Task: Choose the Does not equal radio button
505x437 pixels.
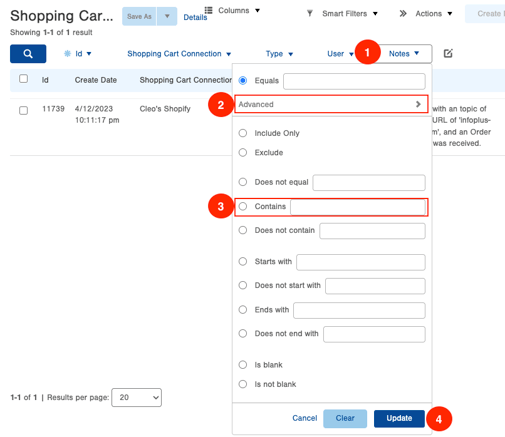Action: pyautogui.click(x=243, y=182)
